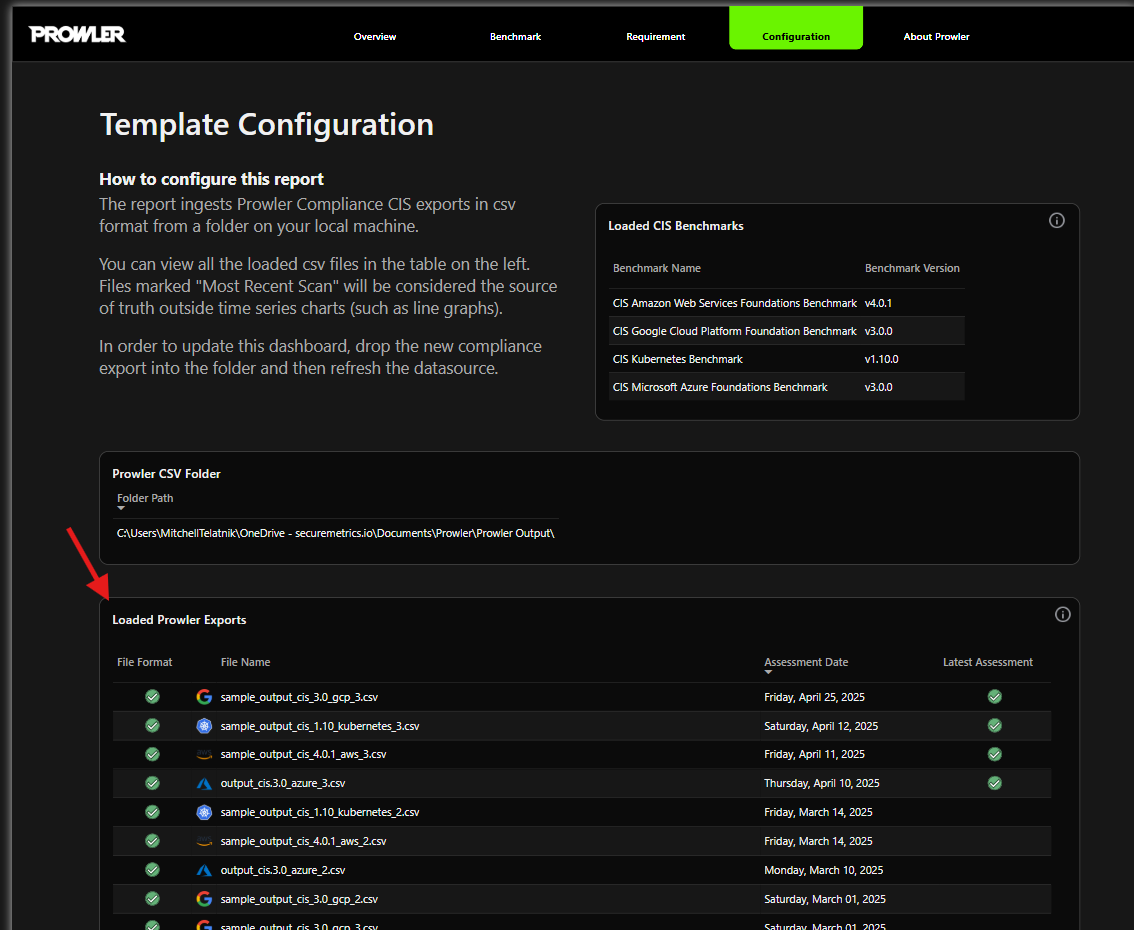Click date Friday, April 25, 2025
Screen dimensions: 1134x930
(814, 697)
